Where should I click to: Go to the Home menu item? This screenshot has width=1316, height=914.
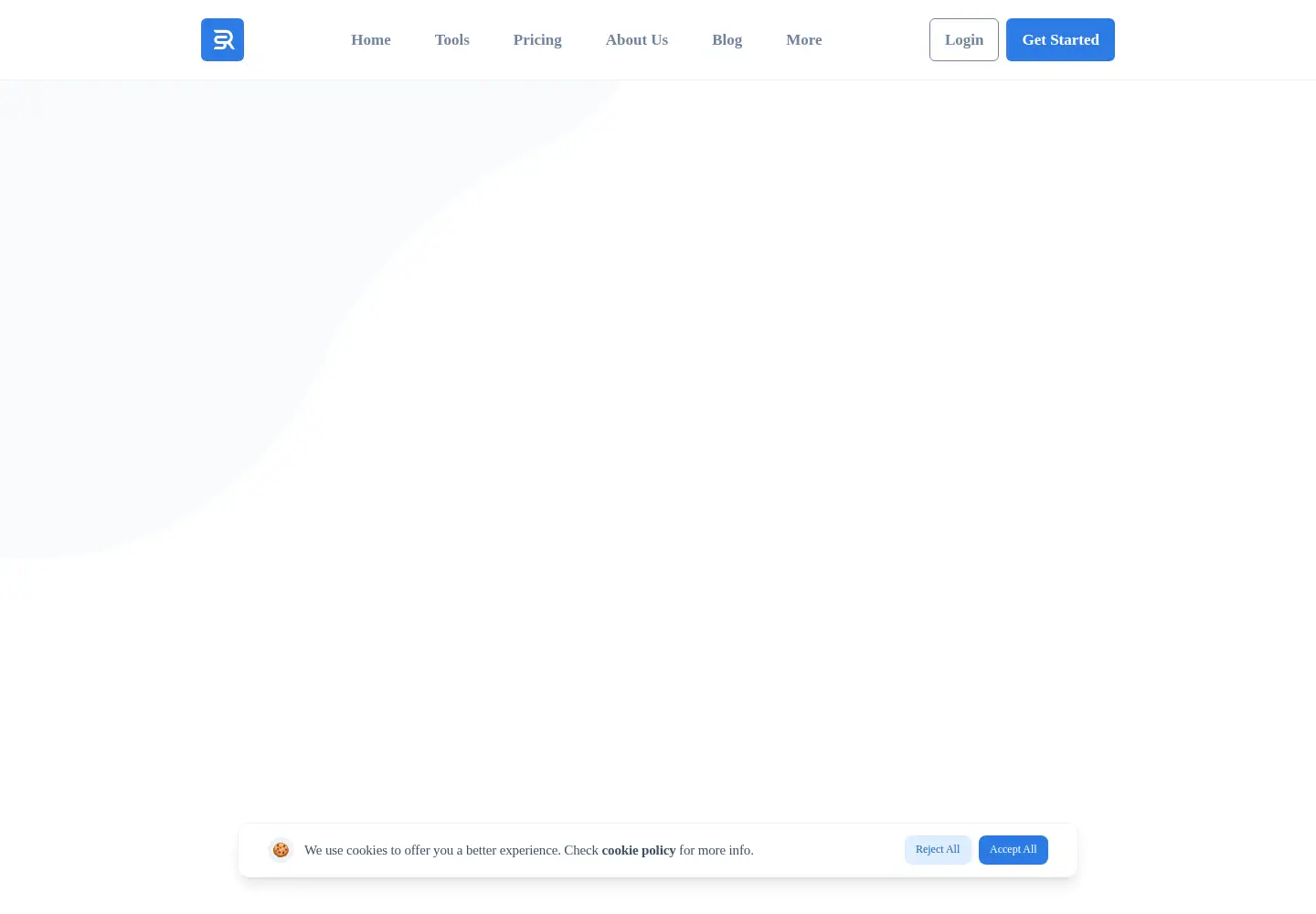(x=371, y=39)
